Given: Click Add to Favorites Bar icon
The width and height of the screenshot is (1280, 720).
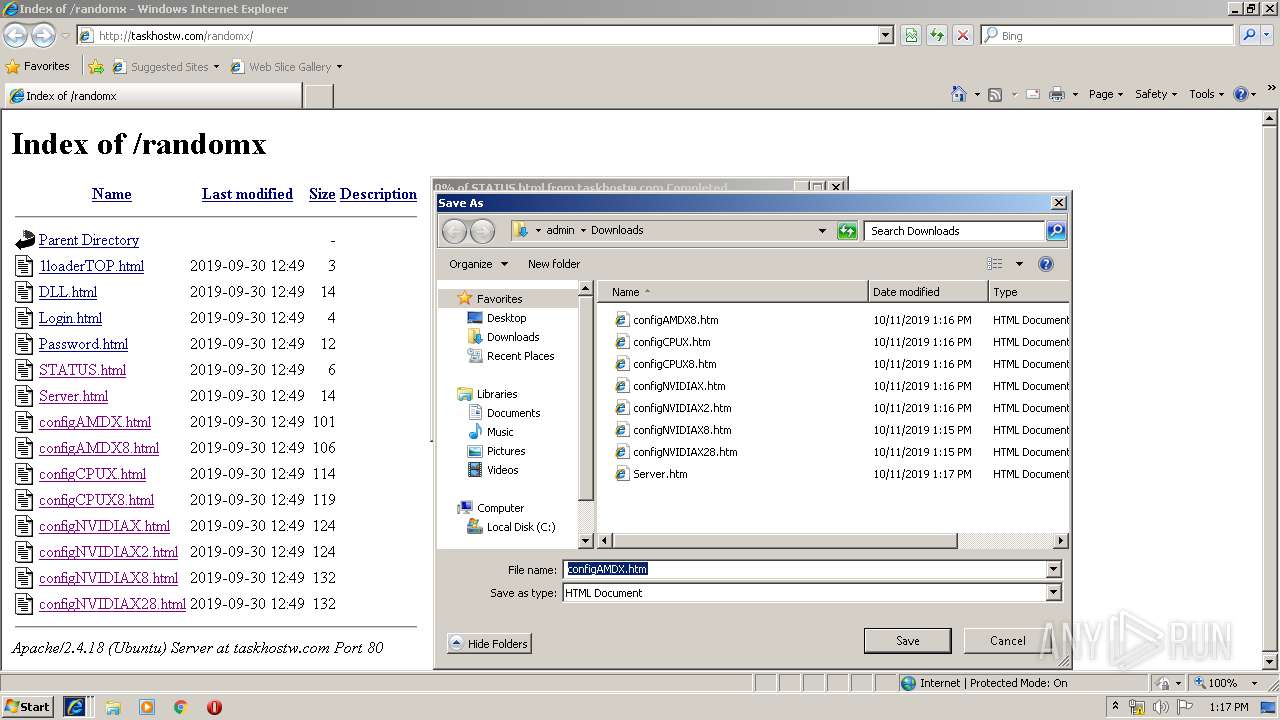Looking at the screenshot, I should 96,67.
